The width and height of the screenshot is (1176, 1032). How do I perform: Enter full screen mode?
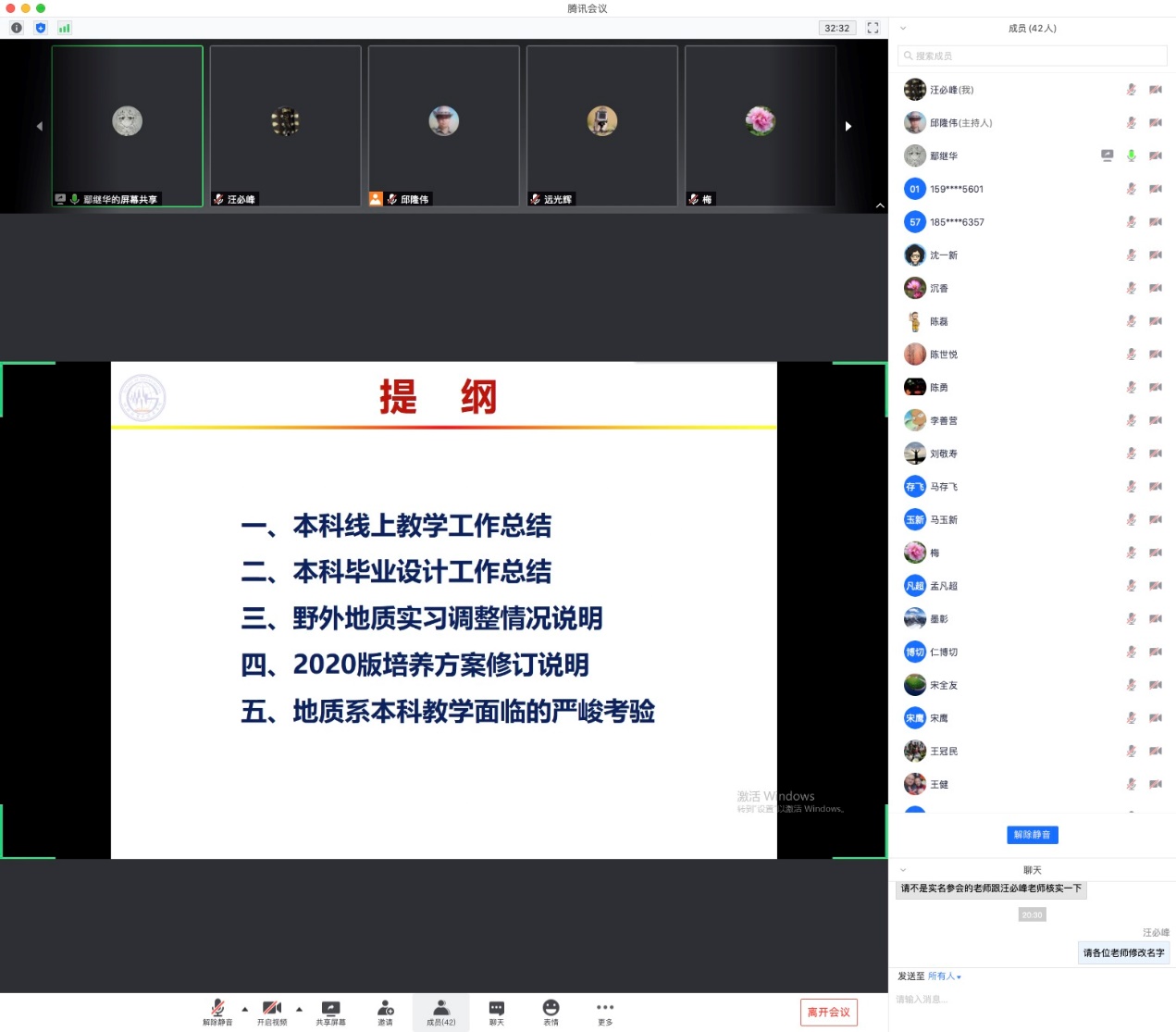[873, 28]
